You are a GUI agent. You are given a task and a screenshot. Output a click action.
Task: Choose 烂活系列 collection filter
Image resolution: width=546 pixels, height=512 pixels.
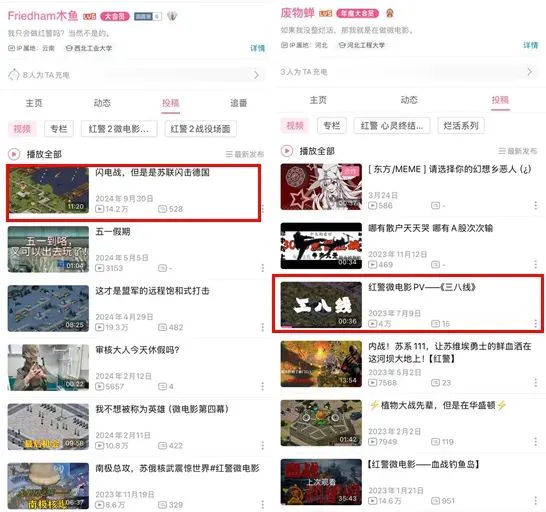[461, 125]
